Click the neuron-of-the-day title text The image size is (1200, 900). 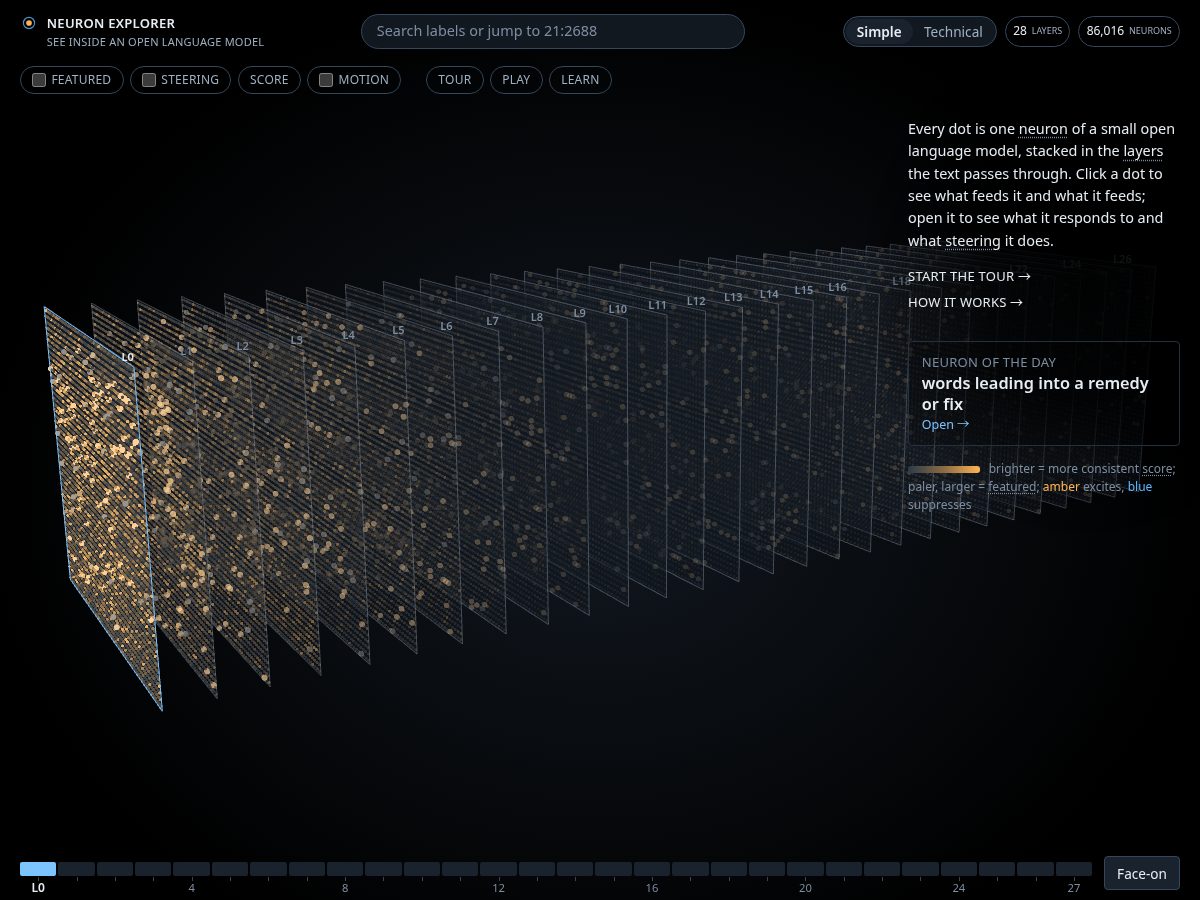point(1035,394)
